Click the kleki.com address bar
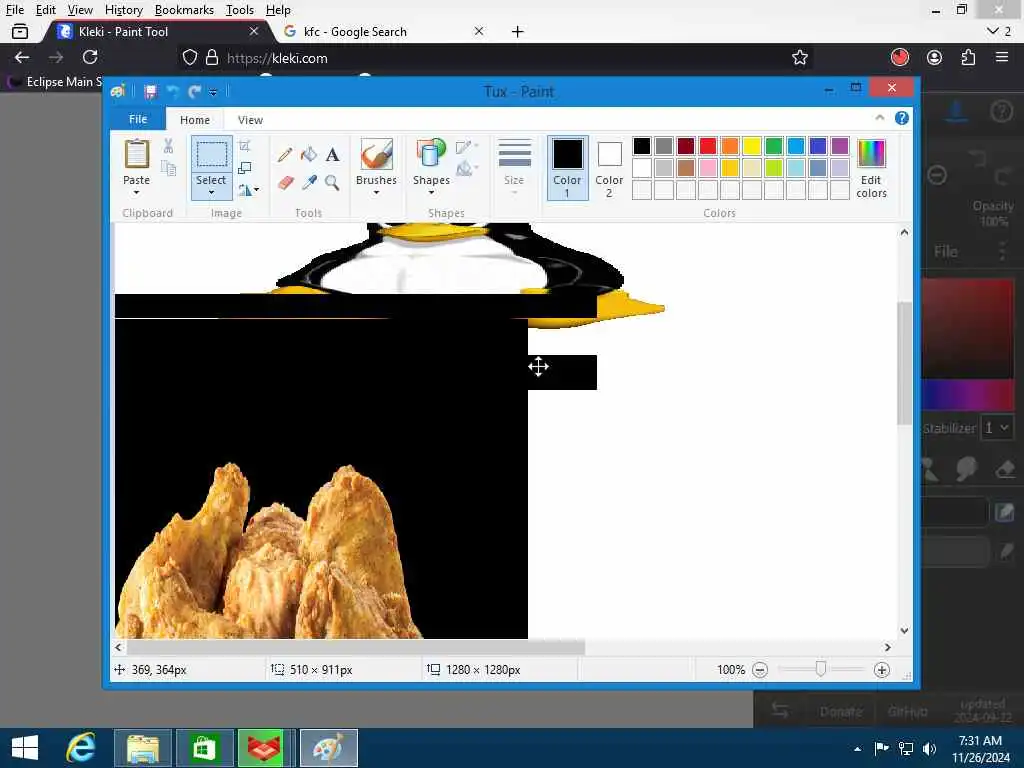Image resolution: width=1024 pixels, height=768 pixels. click(x=496, y=58)
